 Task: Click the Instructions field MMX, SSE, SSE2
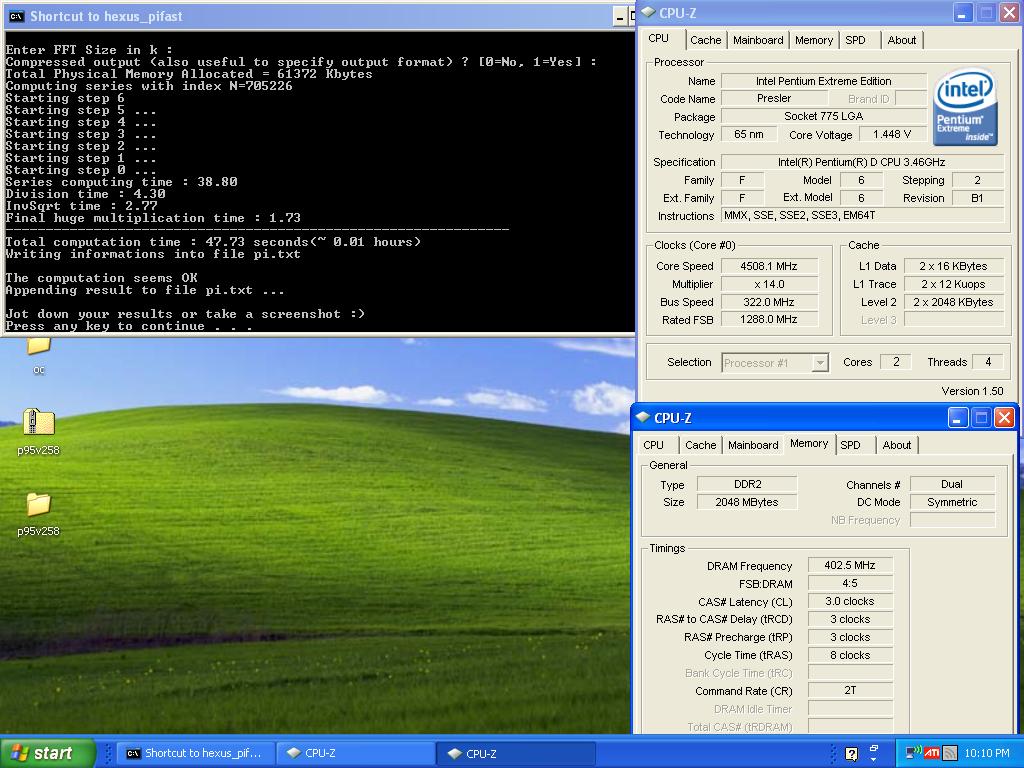[x=862, y=216]
